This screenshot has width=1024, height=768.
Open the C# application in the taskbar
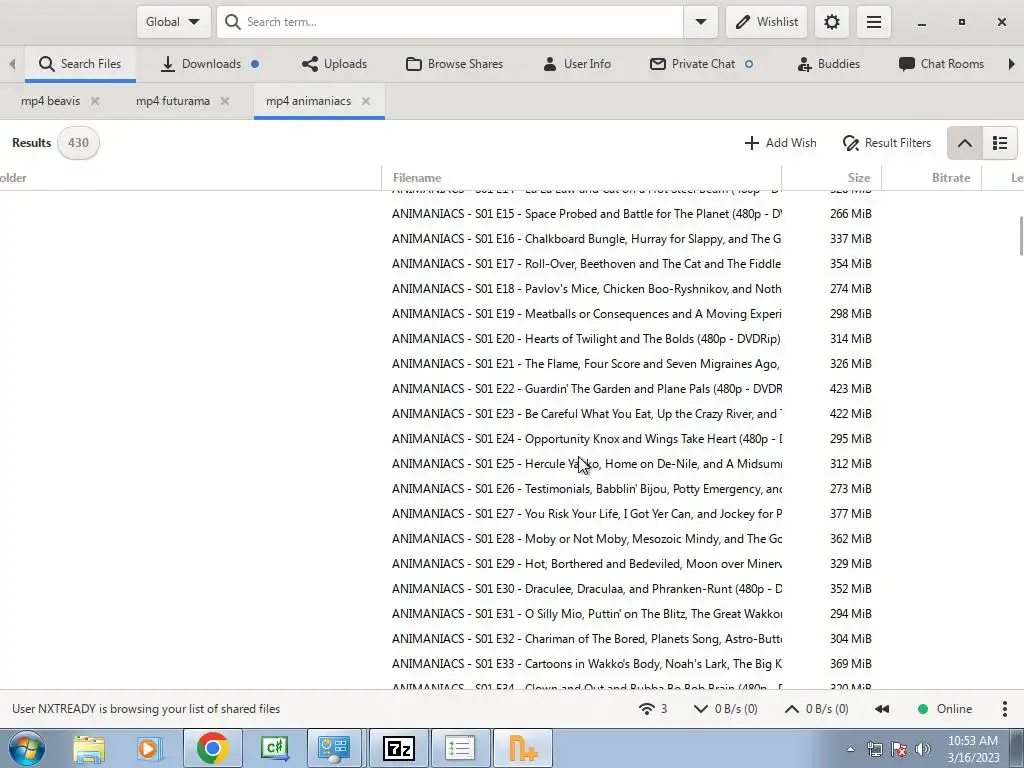click(274, 748)
